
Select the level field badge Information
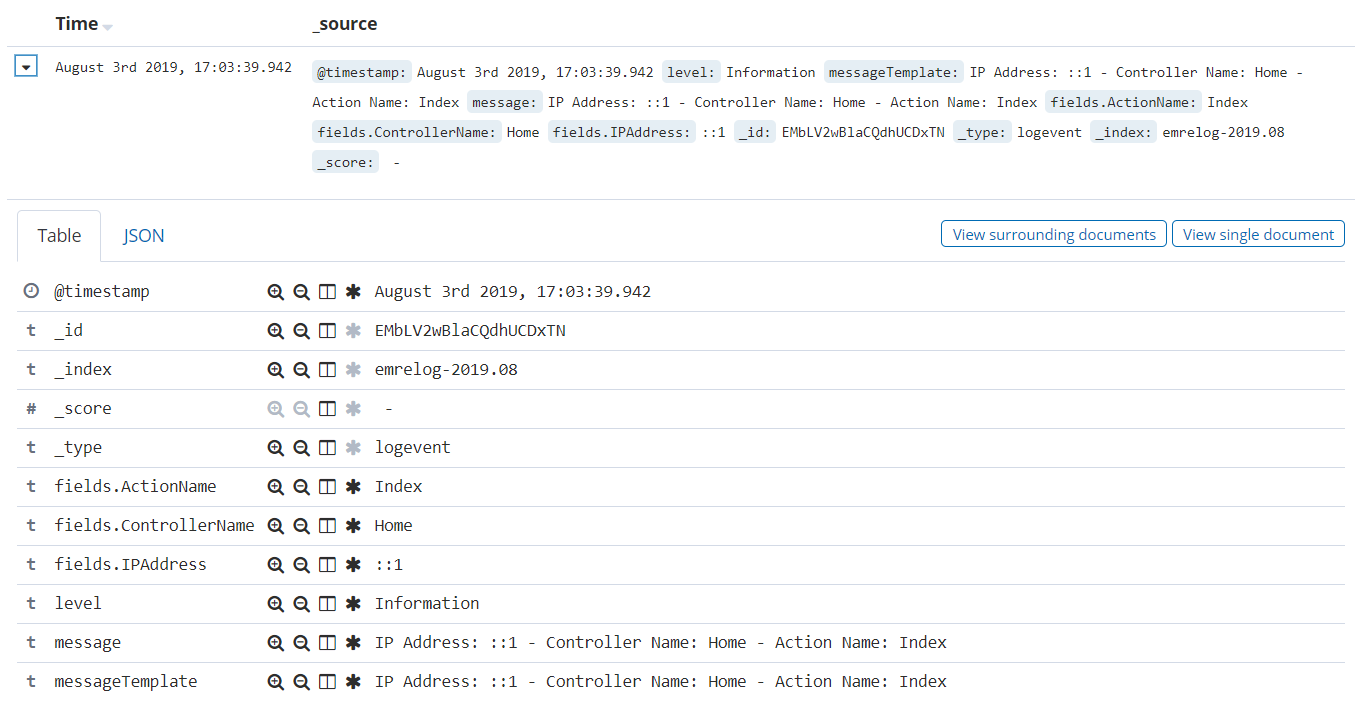tap(691, 71)
